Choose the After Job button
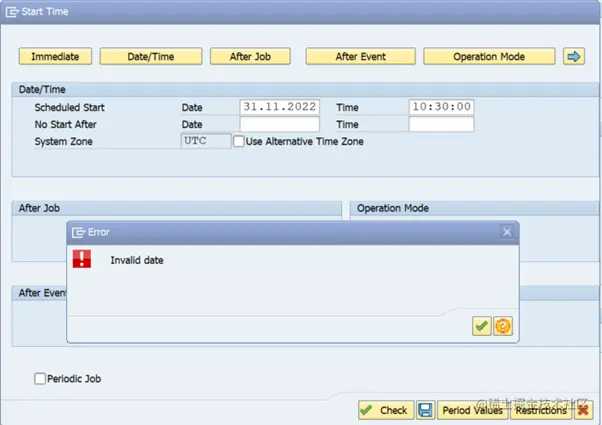 pyautogui.click(x=250, y=56)
